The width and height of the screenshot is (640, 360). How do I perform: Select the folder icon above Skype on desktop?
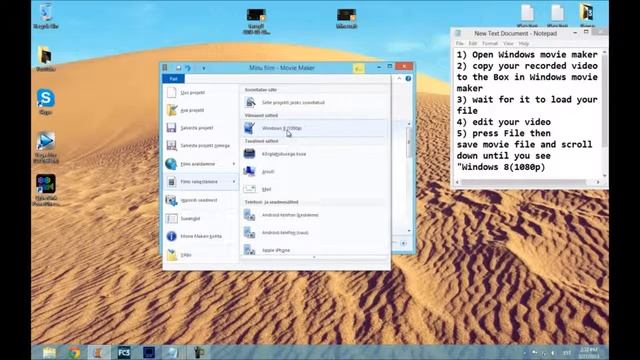(45, 59)
